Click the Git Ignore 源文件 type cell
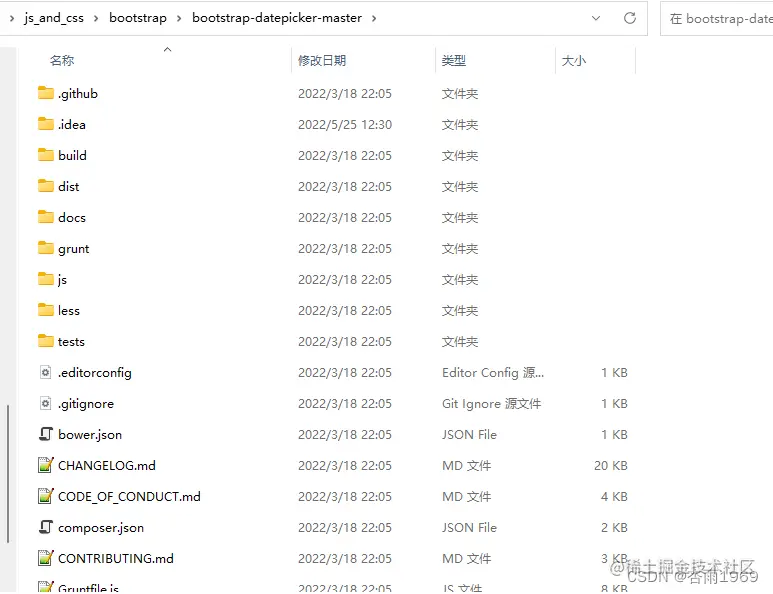Screen dimensions: 773x594 [x=492, y=404]
